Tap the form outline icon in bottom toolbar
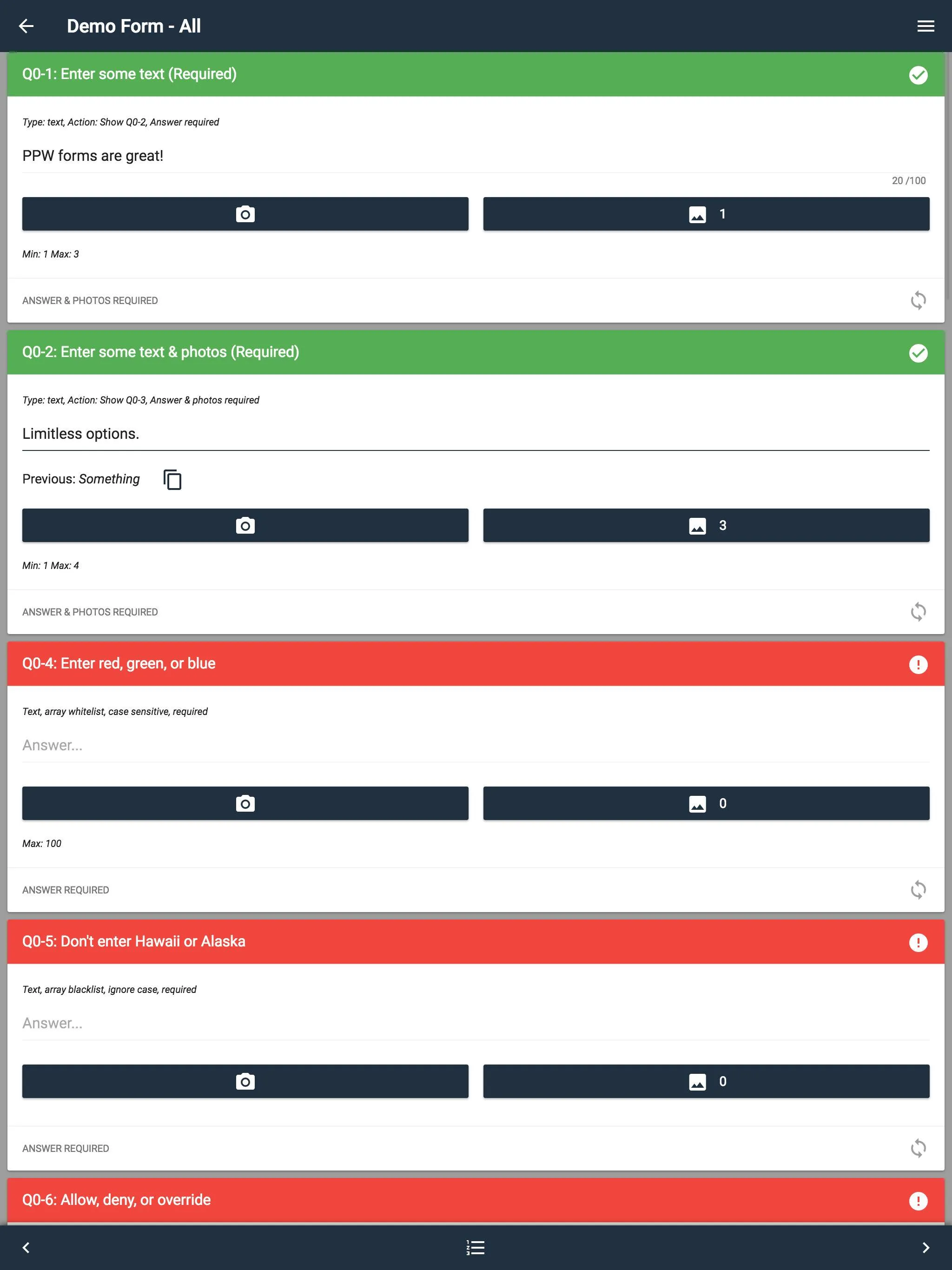Viewport: 952px width, 1270px height. tap(476, 1247)
